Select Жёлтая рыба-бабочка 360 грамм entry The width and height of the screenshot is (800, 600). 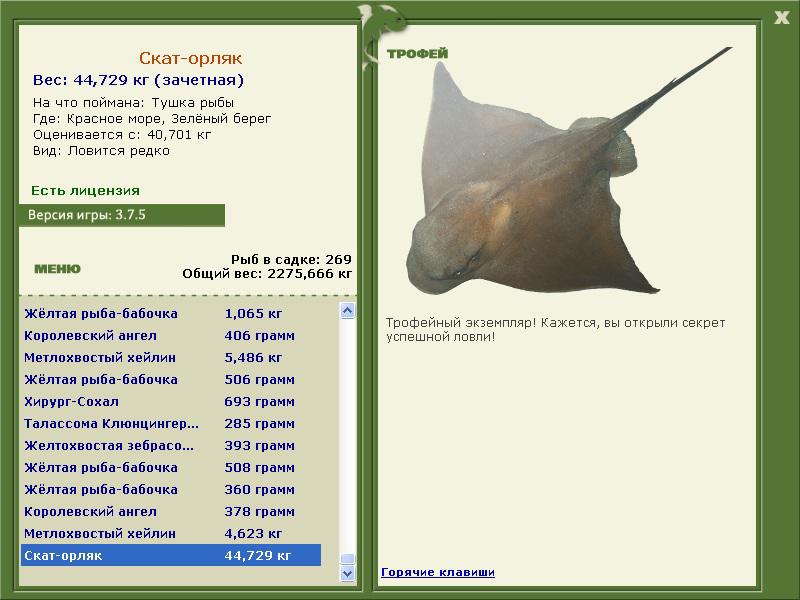[171, 489]
